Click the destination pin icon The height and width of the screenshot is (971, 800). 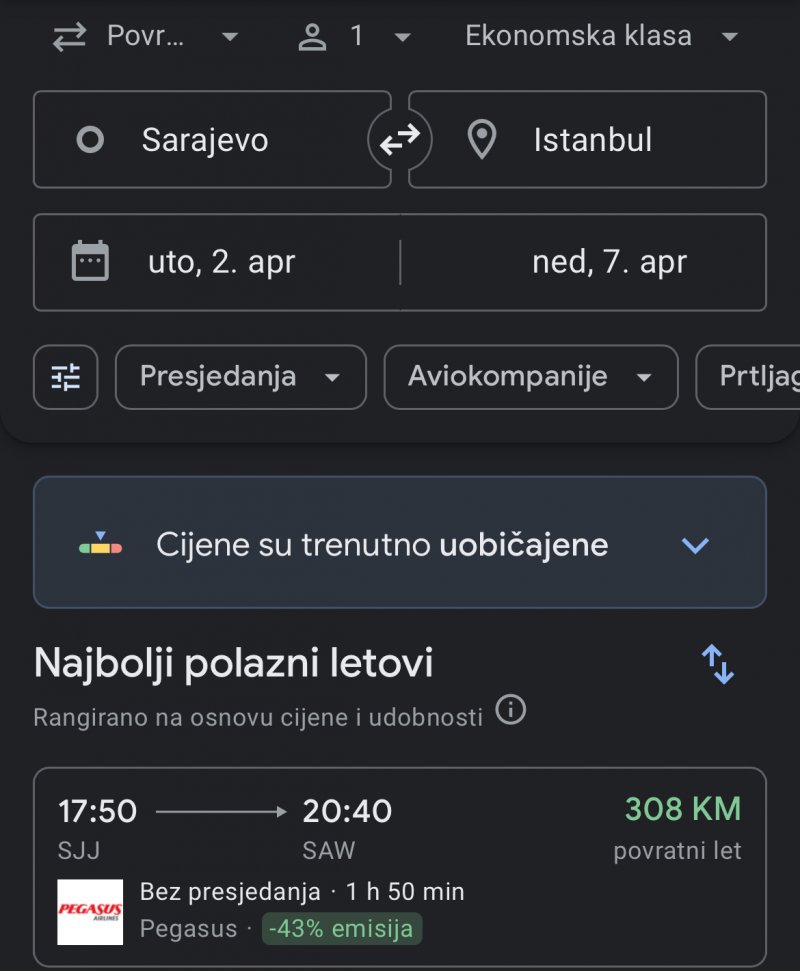(x=482, y=139)
